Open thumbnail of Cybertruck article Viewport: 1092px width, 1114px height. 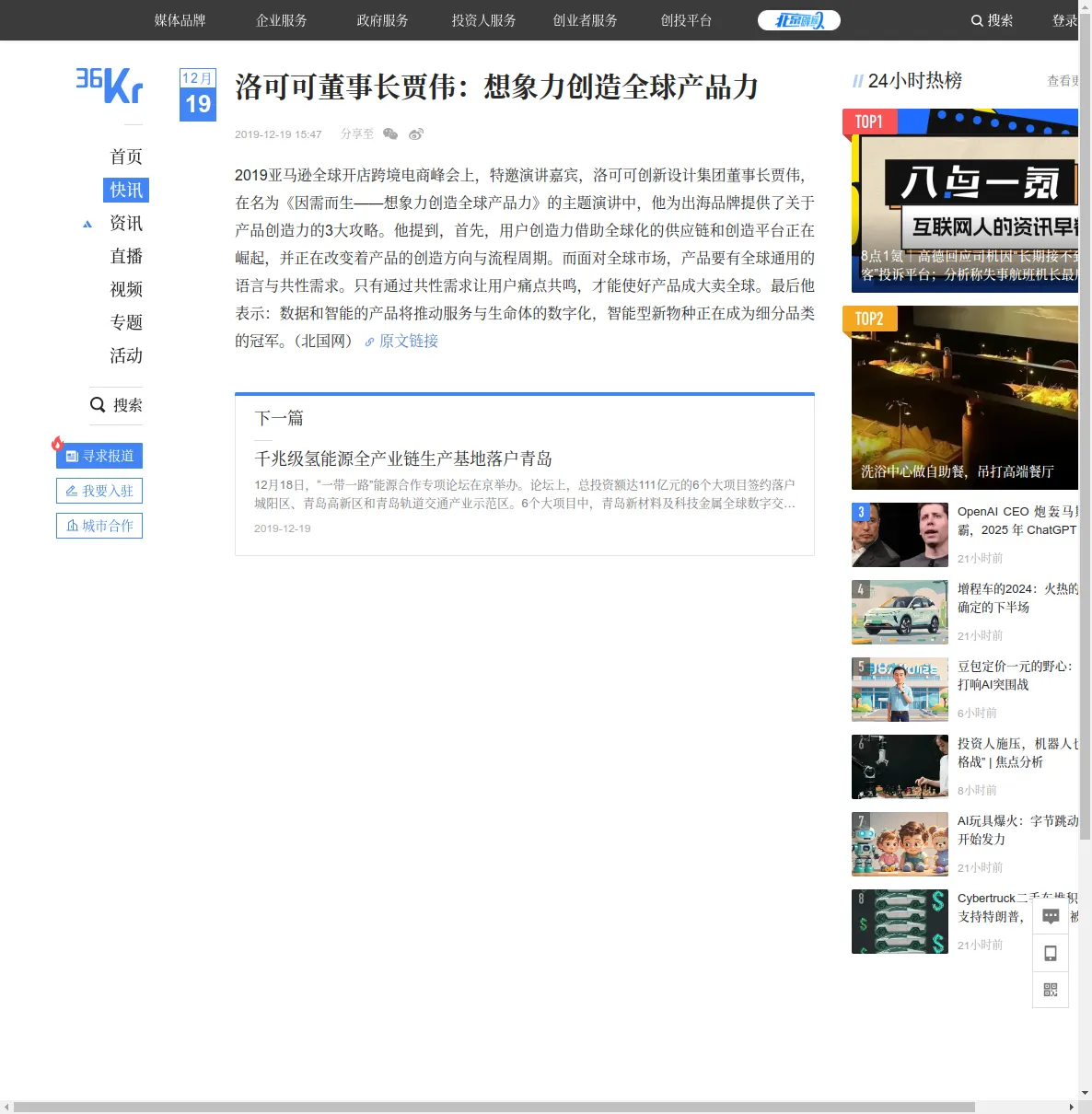coord(900,922)
